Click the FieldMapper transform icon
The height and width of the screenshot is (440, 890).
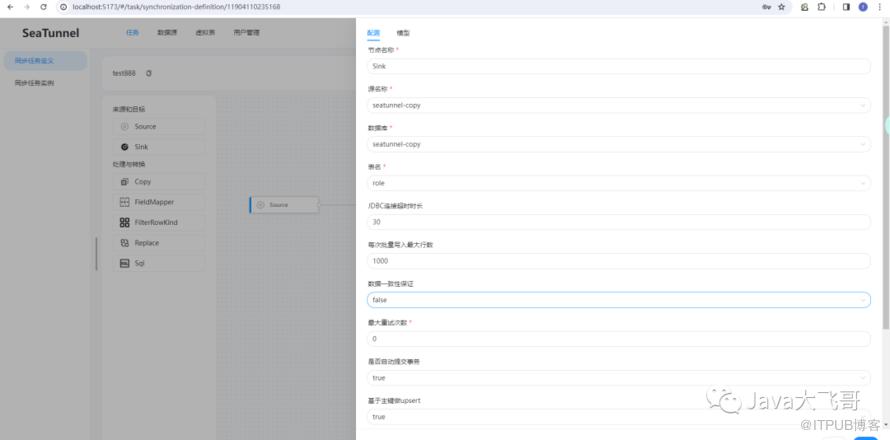tap(125, 202)
